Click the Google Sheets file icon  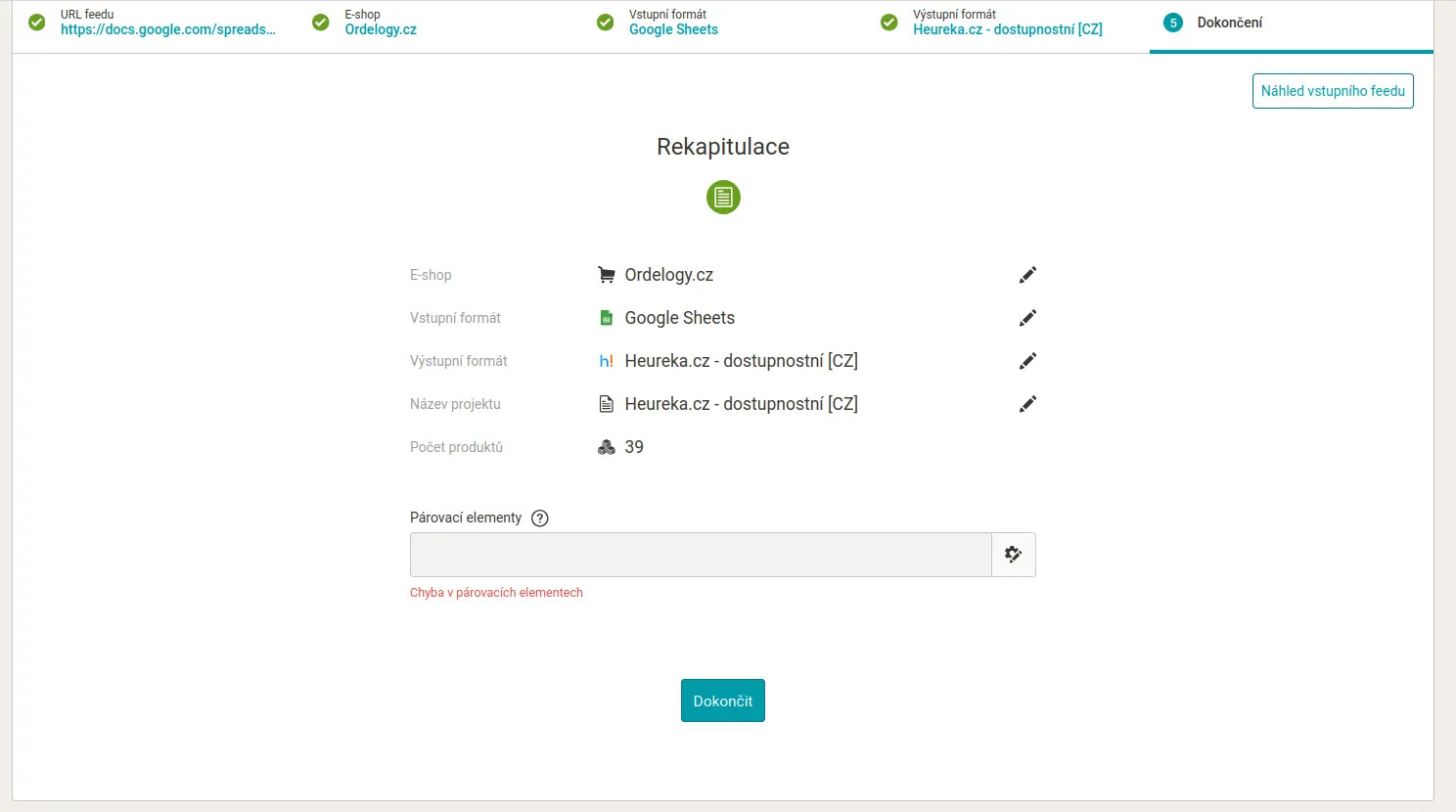coord(607,318)
